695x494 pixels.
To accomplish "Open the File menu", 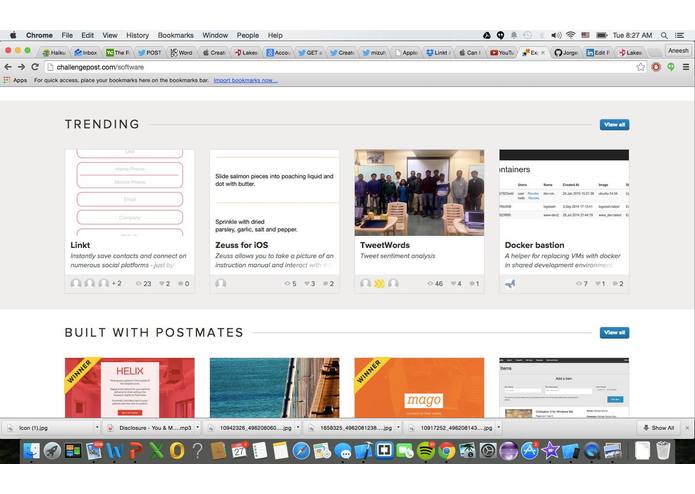I will (x=67, y=35).
